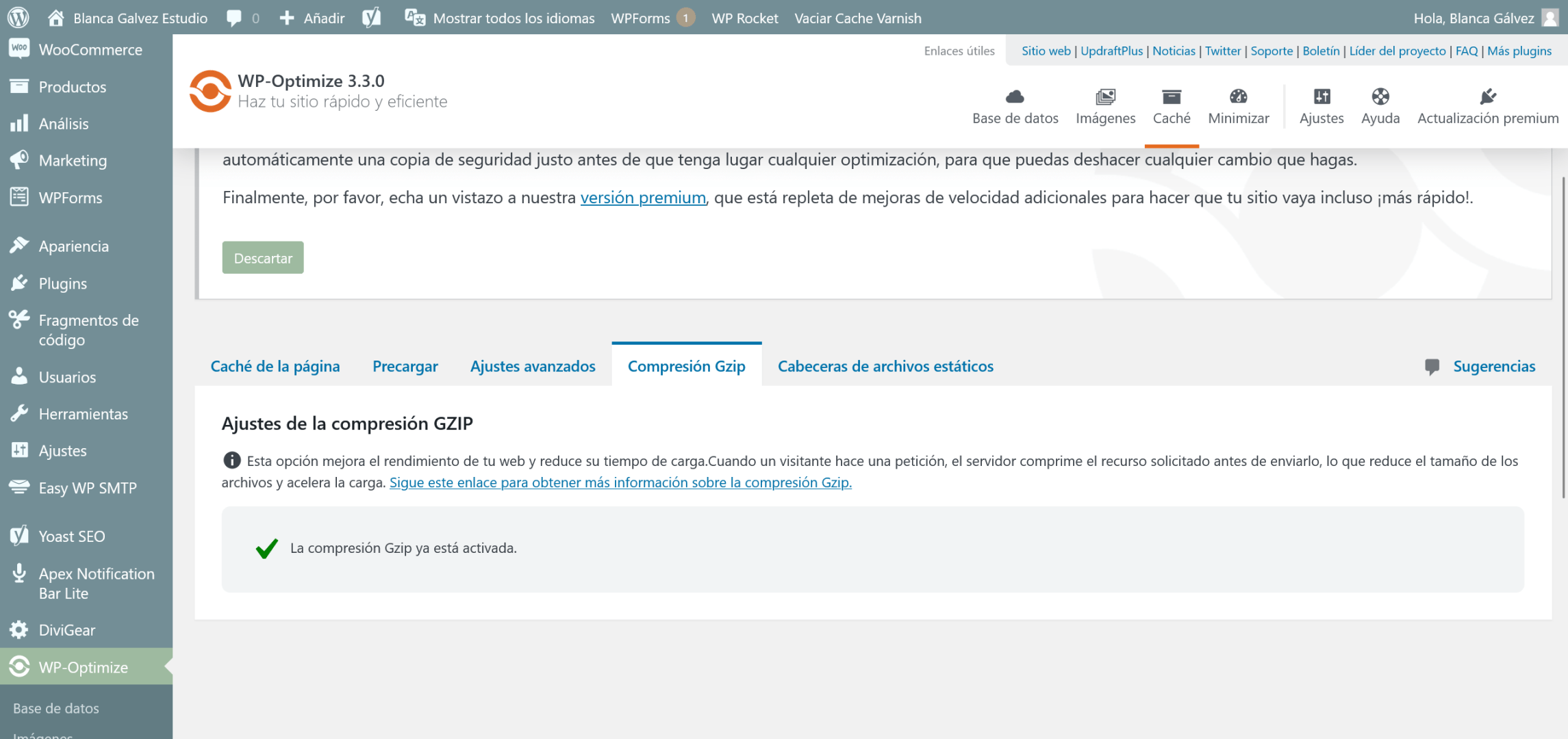Screen dimensions: 1568x739
Task: Click the WordPress logo icon in admin bar
Action: (x=18, y=18)
